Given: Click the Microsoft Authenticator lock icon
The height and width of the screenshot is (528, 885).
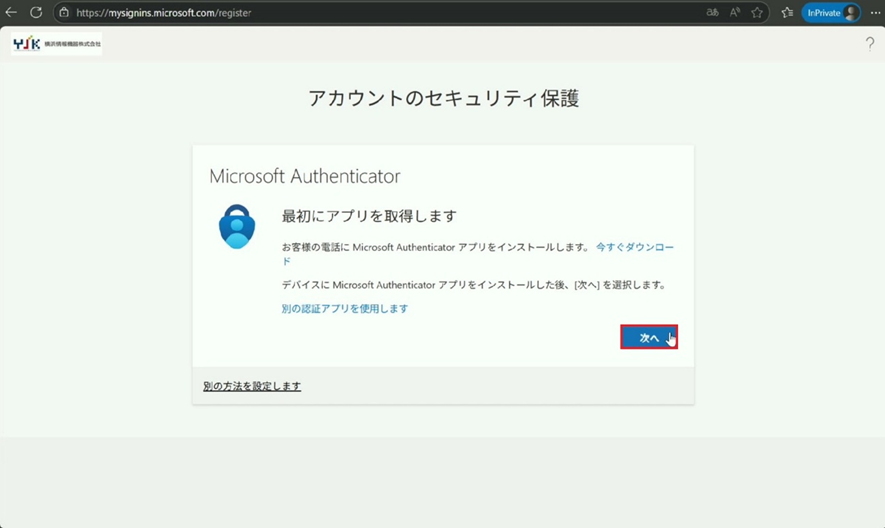Looking at the screenshot, I should click(x=237, y=226).
